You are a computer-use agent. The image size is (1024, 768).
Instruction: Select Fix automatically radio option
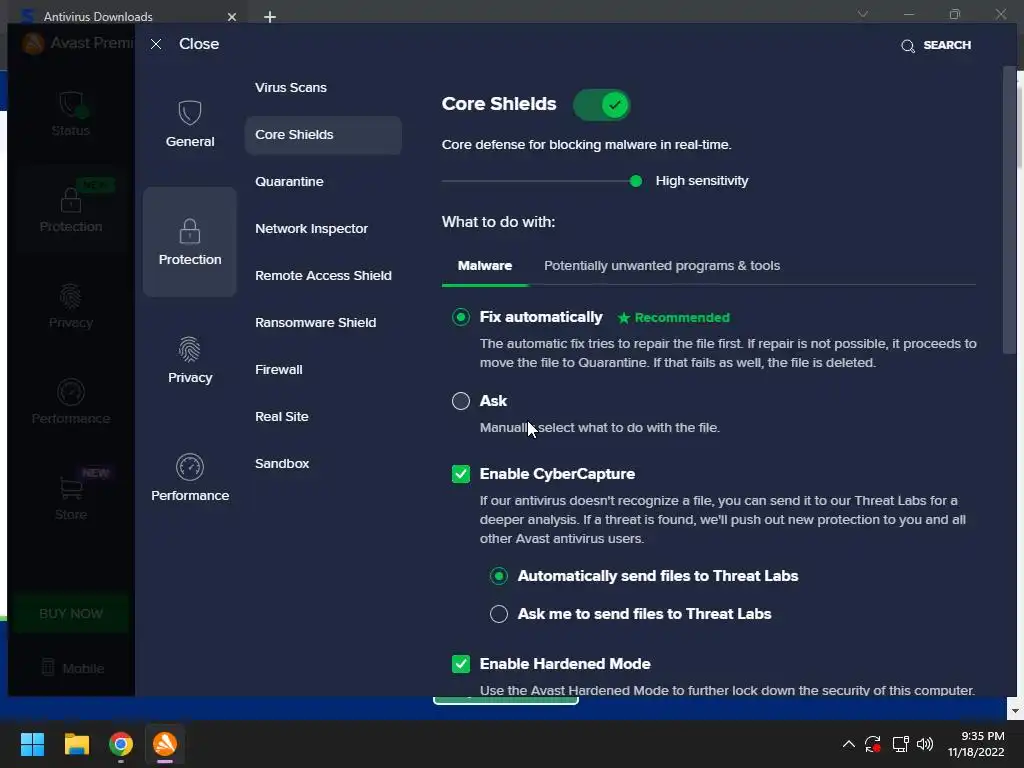tap(461, 317)
